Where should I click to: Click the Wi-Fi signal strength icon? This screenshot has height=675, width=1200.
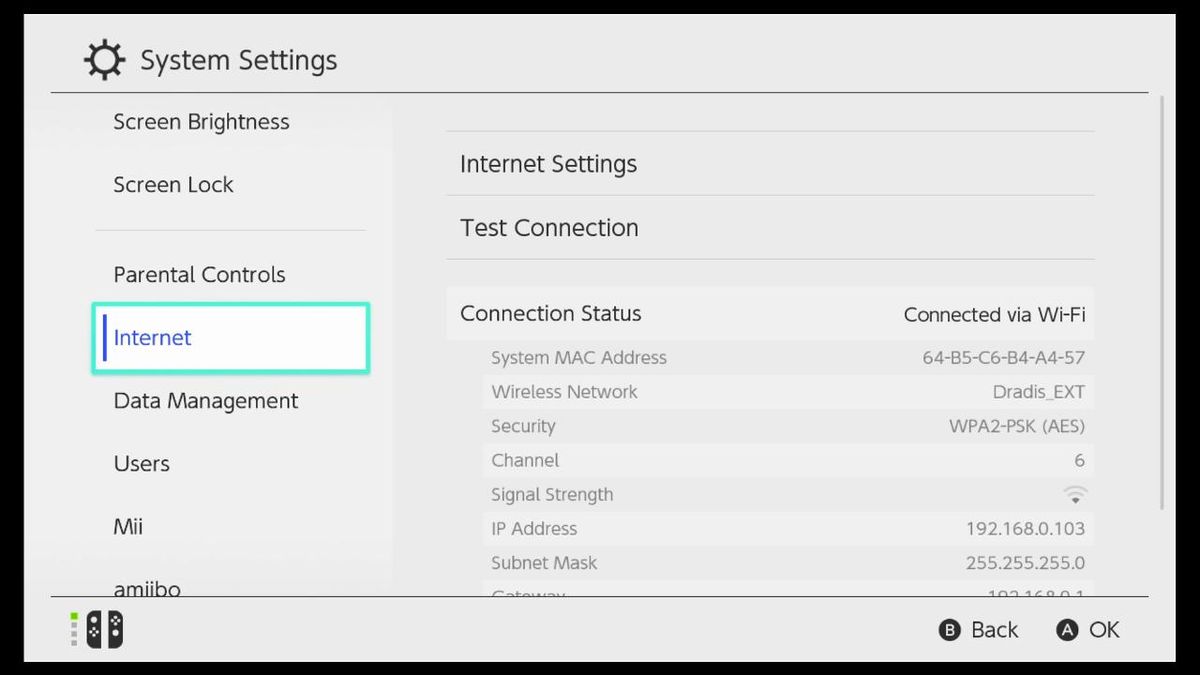1074,493
